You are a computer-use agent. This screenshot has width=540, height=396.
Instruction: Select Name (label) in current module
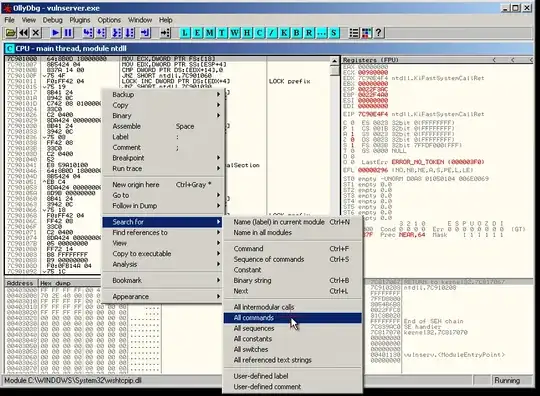(292, 222)
